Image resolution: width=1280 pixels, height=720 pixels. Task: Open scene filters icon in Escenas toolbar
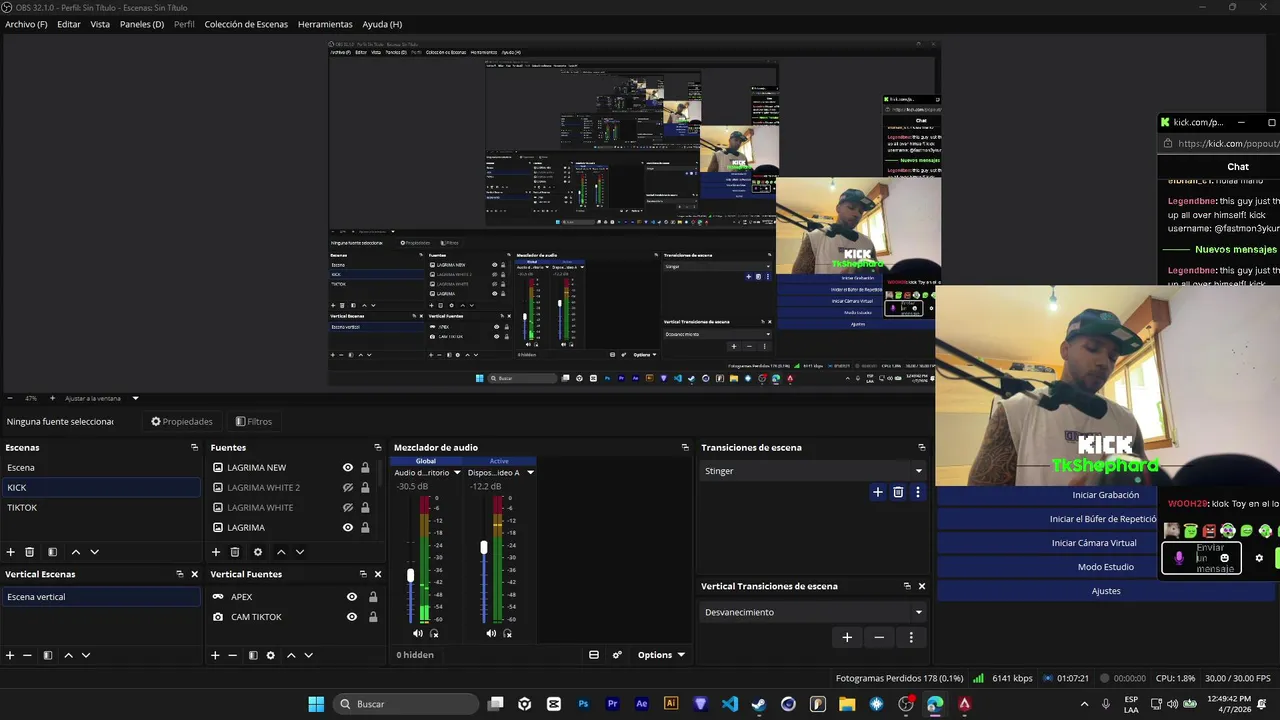[52, 552]
